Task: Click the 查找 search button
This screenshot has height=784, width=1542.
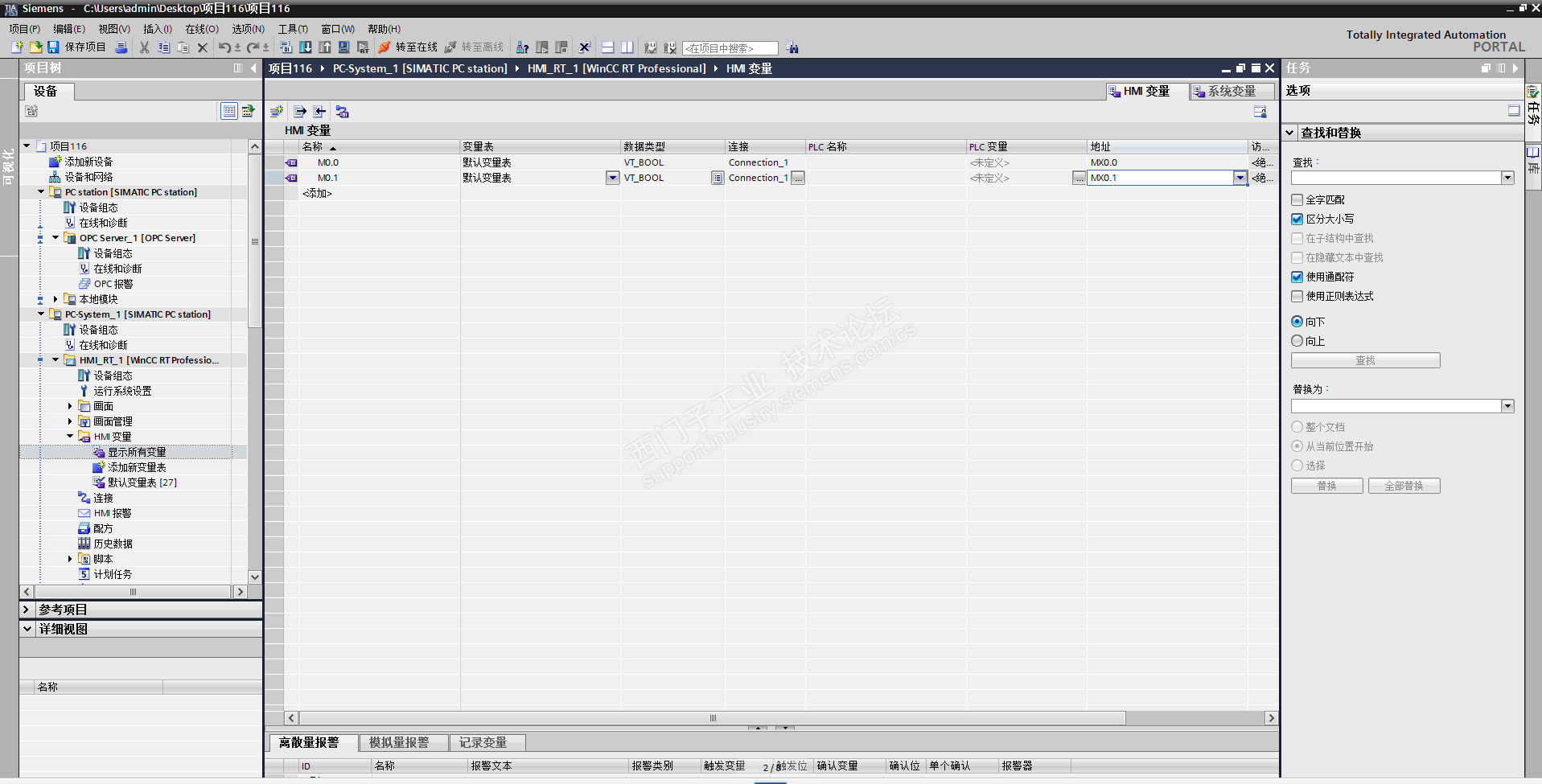Action: [x=1366, y=360]
